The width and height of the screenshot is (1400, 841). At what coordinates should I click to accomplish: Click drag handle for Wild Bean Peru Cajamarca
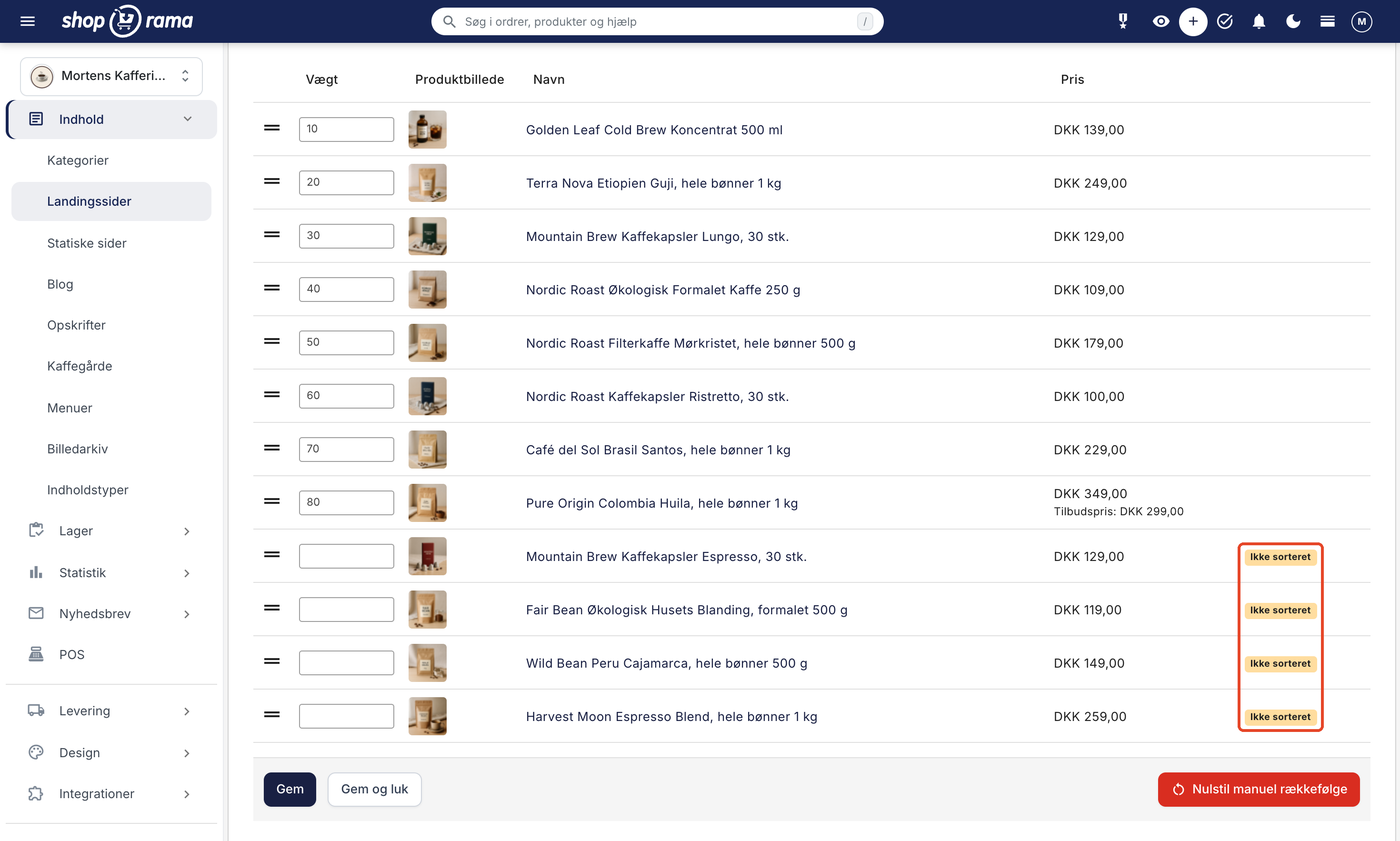[x=271, y=661]
